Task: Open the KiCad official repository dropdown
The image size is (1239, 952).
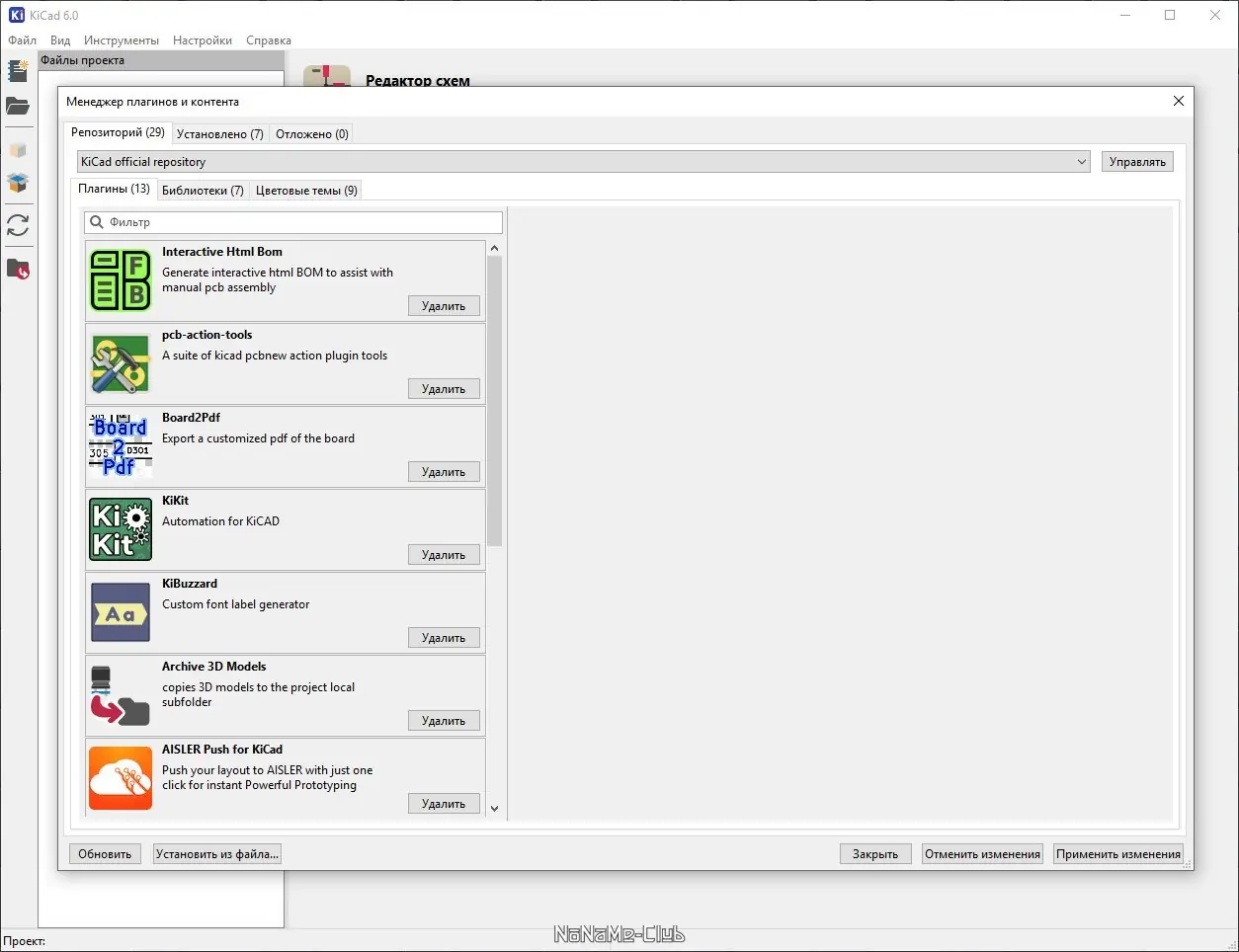Action: click(584, 162)
